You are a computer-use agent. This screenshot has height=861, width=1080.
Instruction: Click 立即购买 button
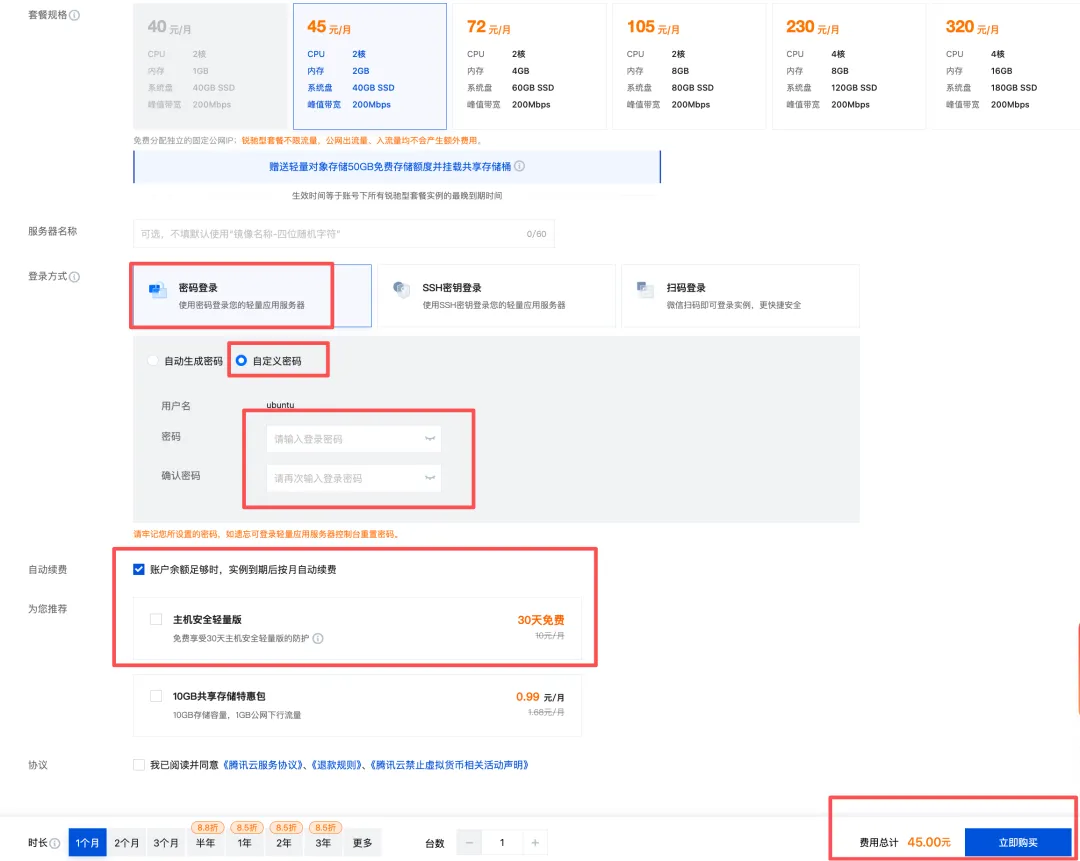tap(1018, 842)
